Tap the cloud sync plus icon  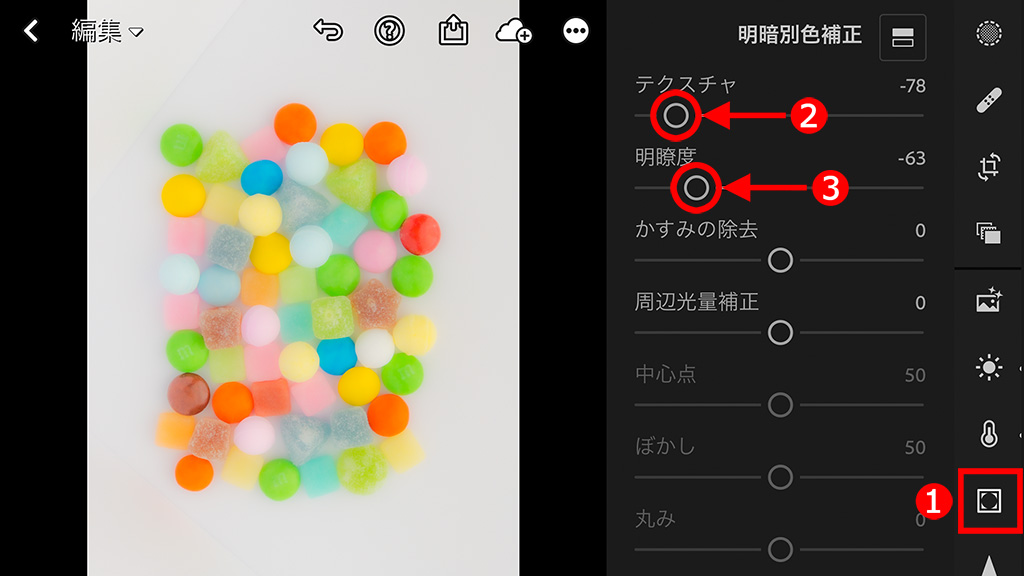tap(513, 31)
